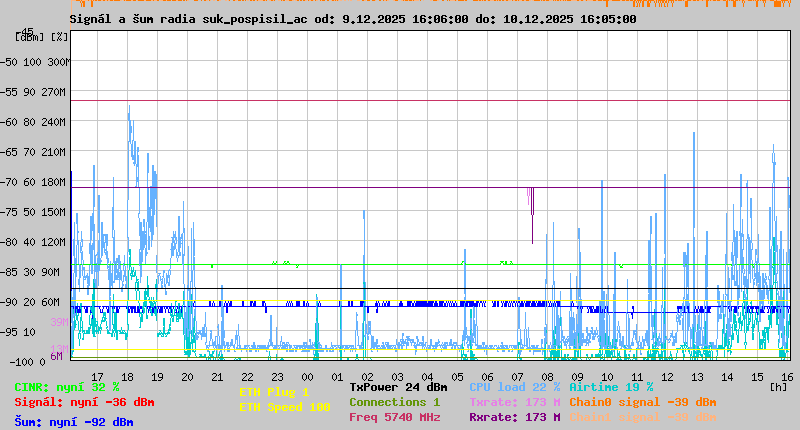
Task: Click the '-65' dBm axis label
Action: (x=9, y=153)
